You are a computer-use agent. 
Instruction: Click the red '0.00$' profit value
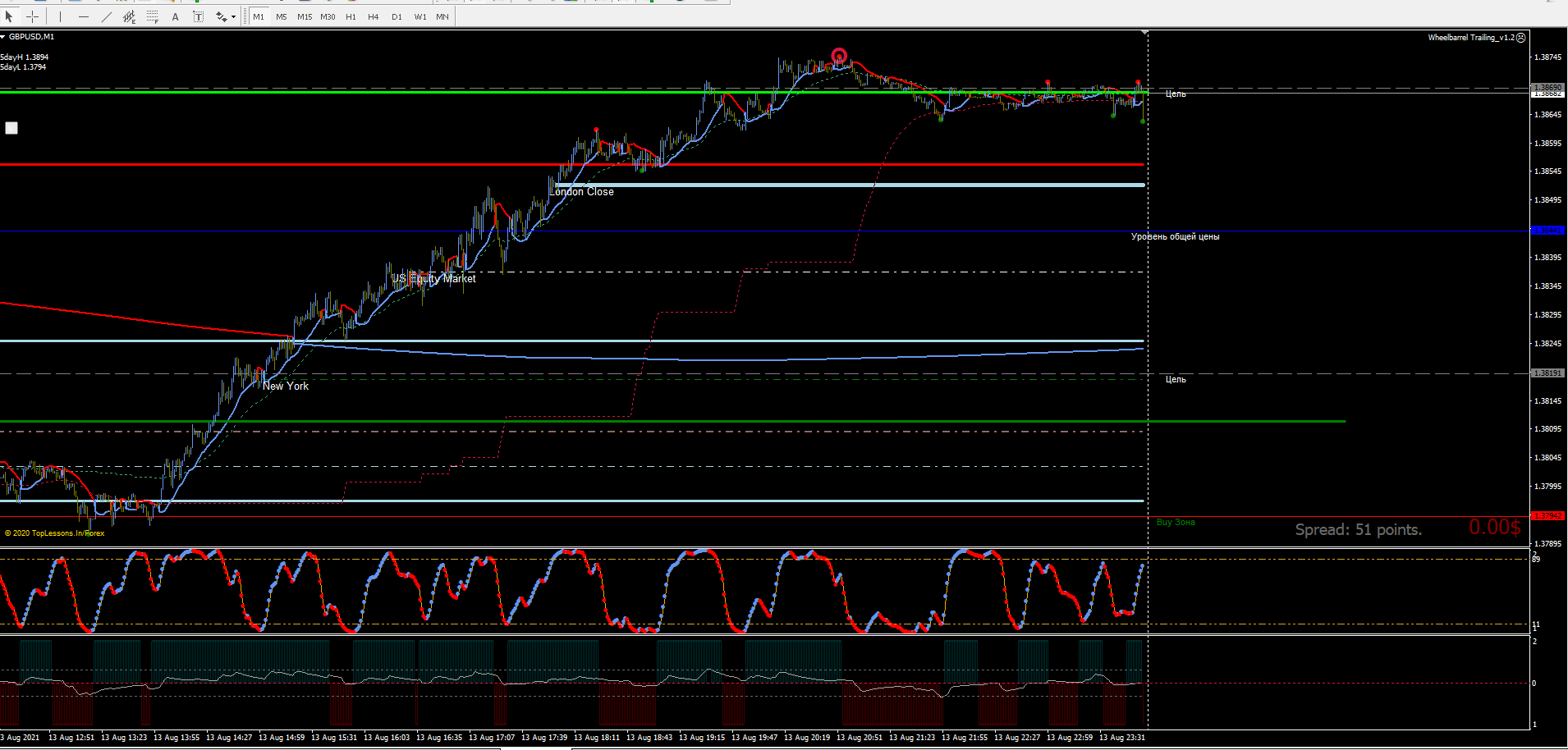coord(1495,527)
